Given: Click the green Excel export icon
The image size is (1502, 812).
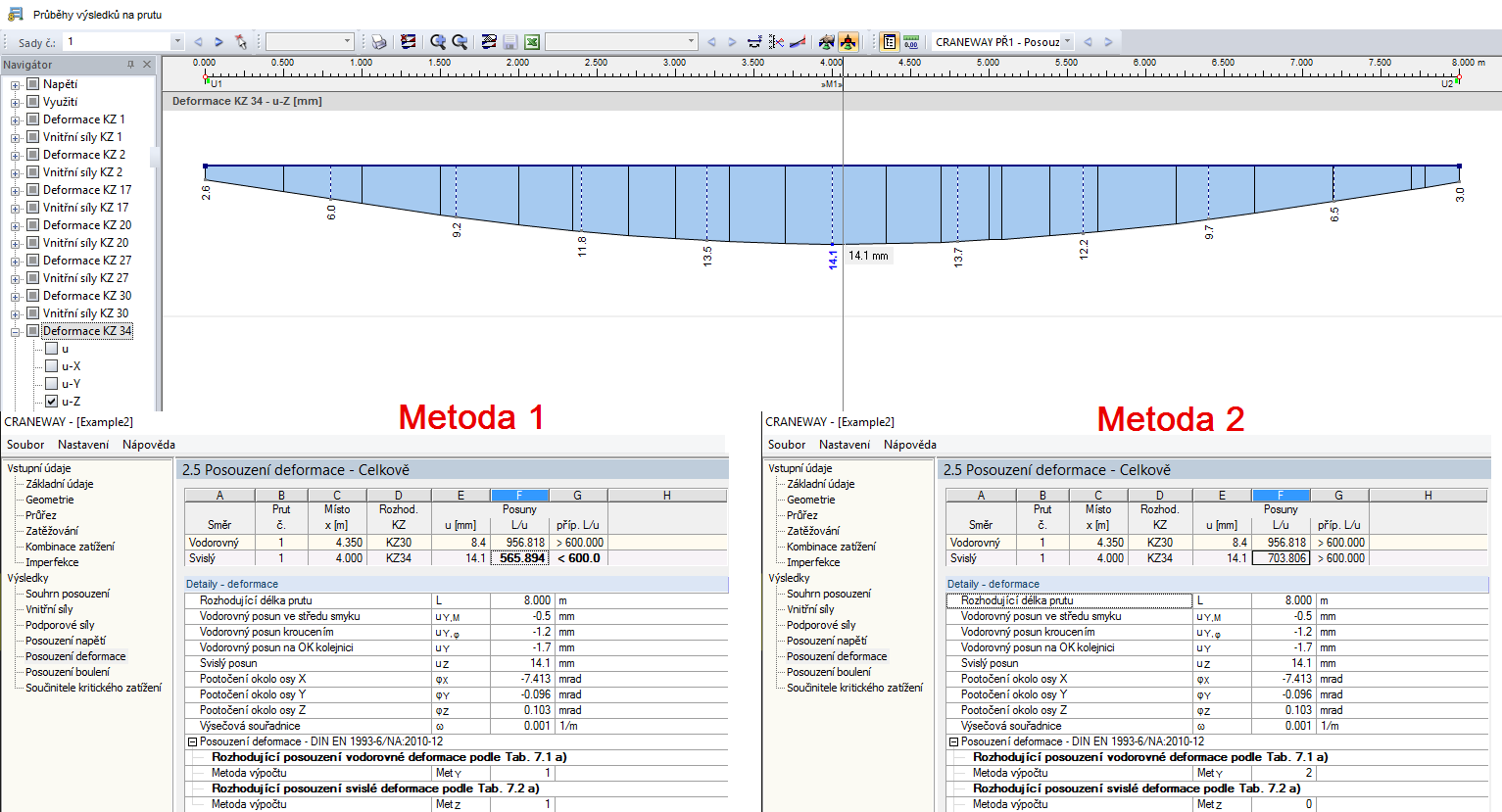Looking at the screenshot, I should (x=532, y=42).
